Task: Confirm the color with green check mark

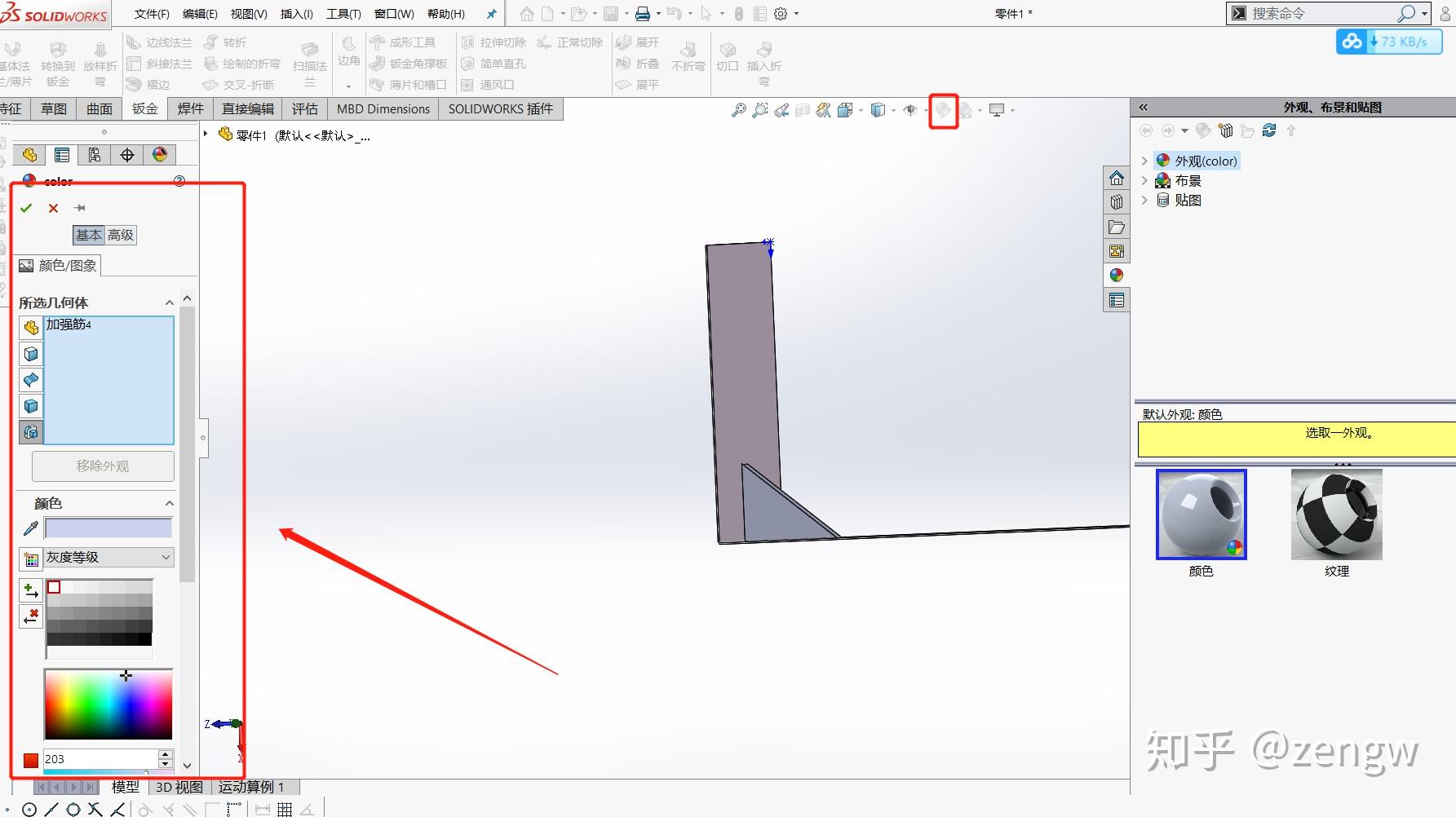Action: pyautogui.click(x=26, y=208)
